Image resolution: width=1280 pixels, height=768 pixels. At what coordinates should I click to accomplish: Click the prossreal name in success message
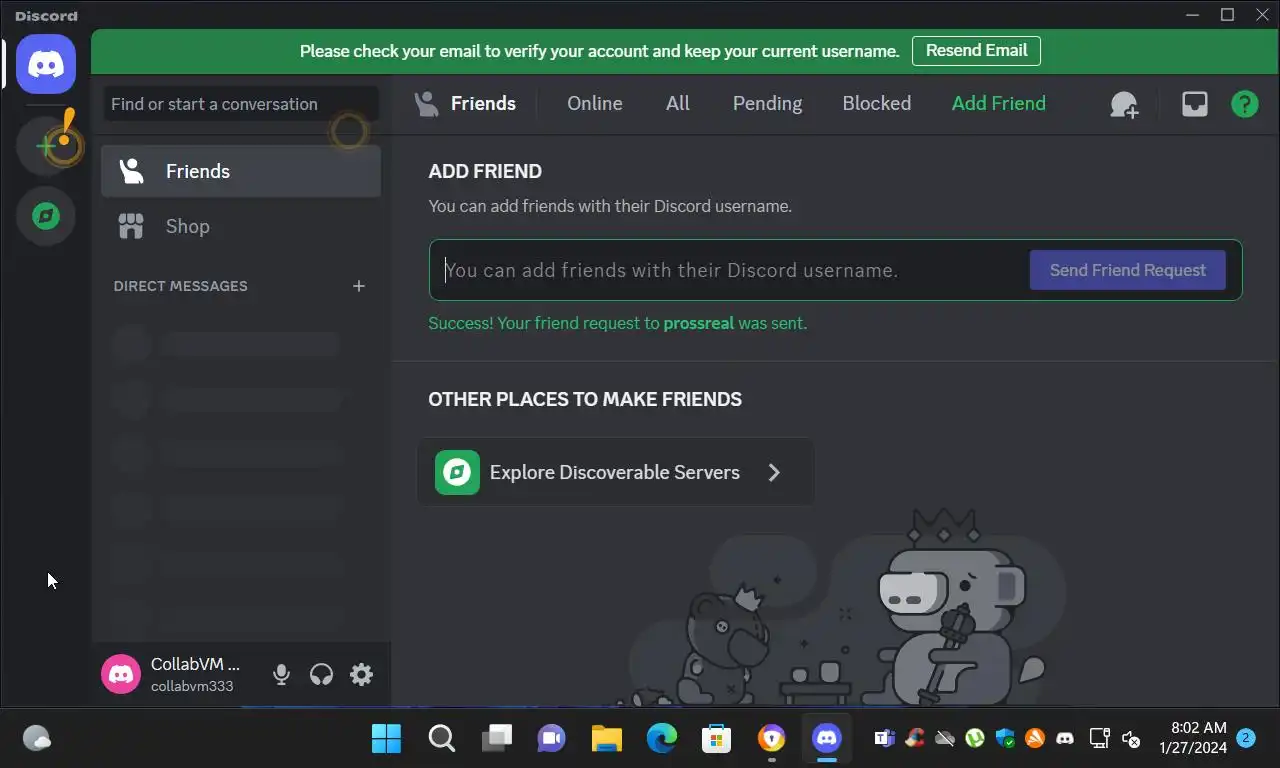point(699,323)
